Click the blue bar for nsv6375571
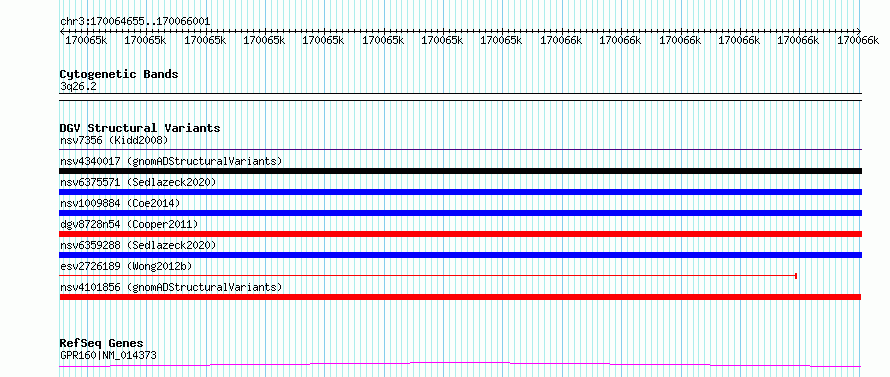Screen dimensions: 890x377 click(x=460, y=192)
